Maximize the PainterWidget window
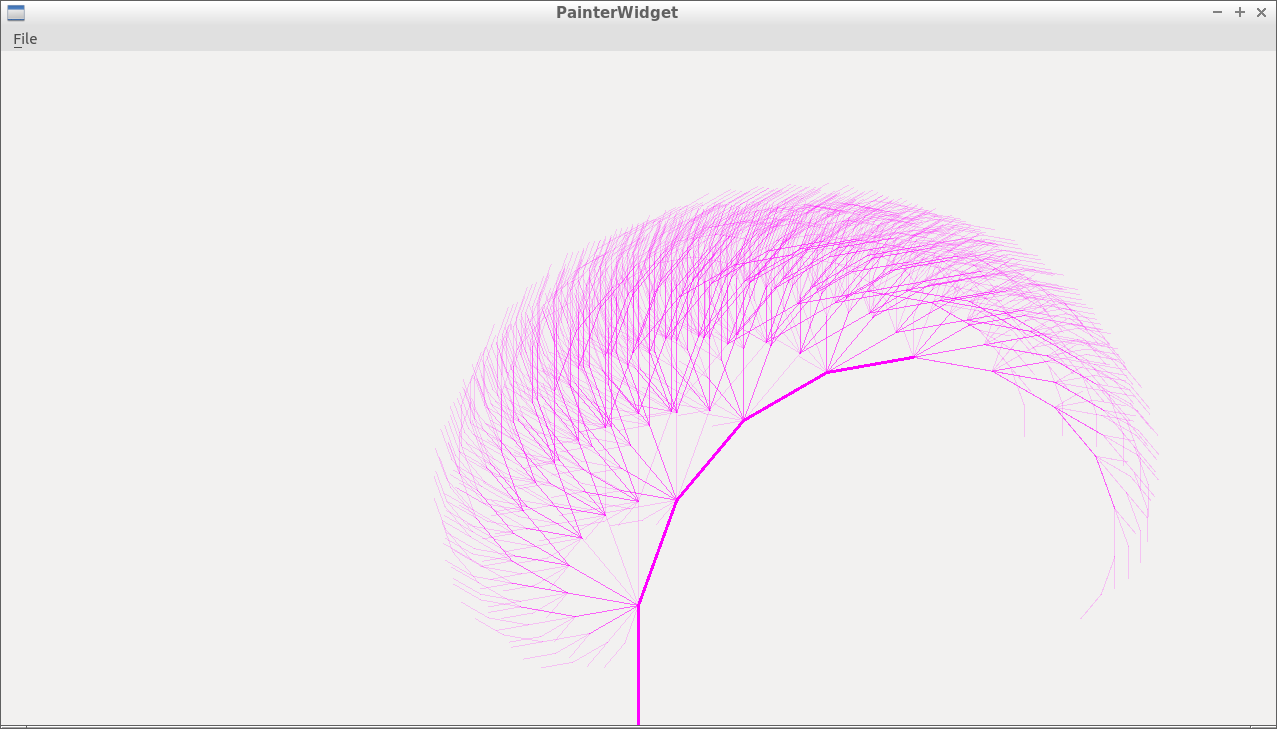 1239,12
